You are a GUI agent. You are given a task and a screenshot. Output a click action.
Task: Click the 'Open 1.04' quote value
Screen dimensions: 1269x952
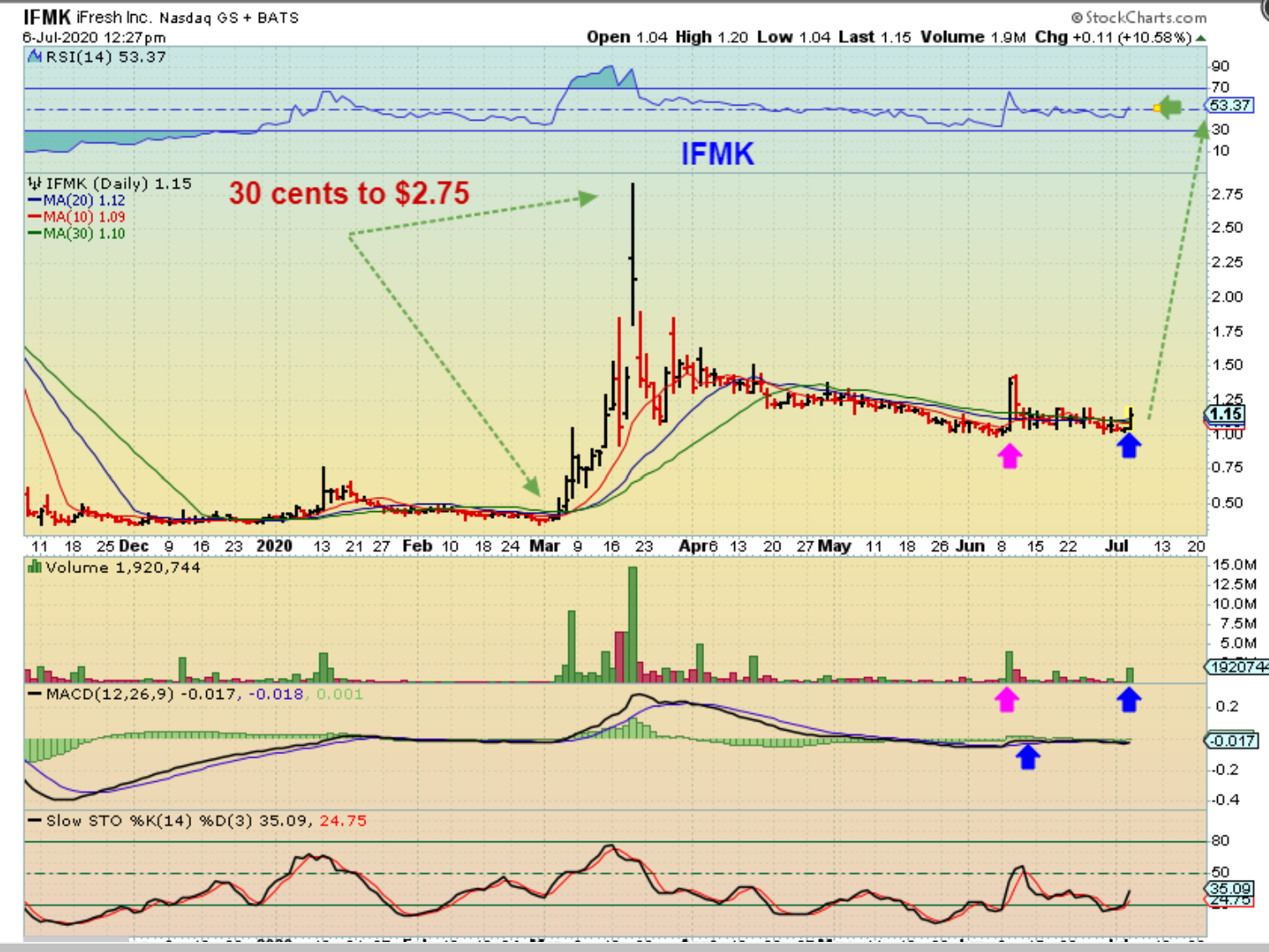pyautogui.click(x=627, y=37)
